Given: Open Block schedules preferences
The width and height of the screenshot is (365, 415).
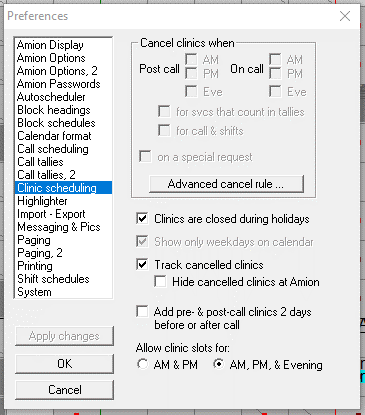Looking at the screenshot, I should 63,123.
